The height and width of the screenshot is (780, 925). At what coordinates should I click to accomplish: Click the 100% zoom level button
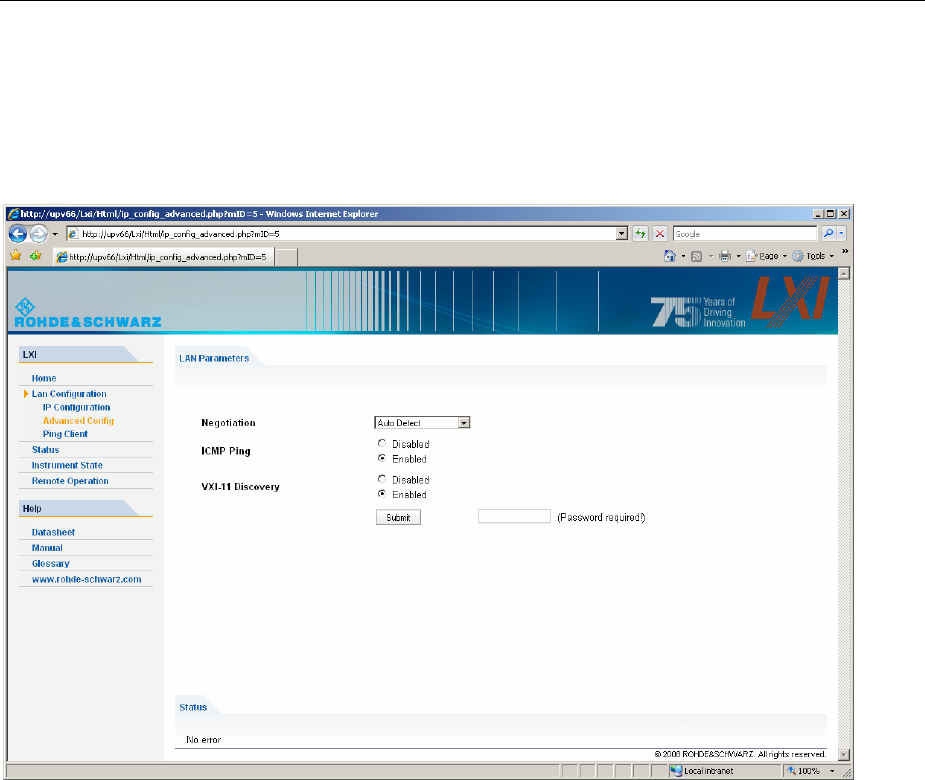tap(803, 771)
